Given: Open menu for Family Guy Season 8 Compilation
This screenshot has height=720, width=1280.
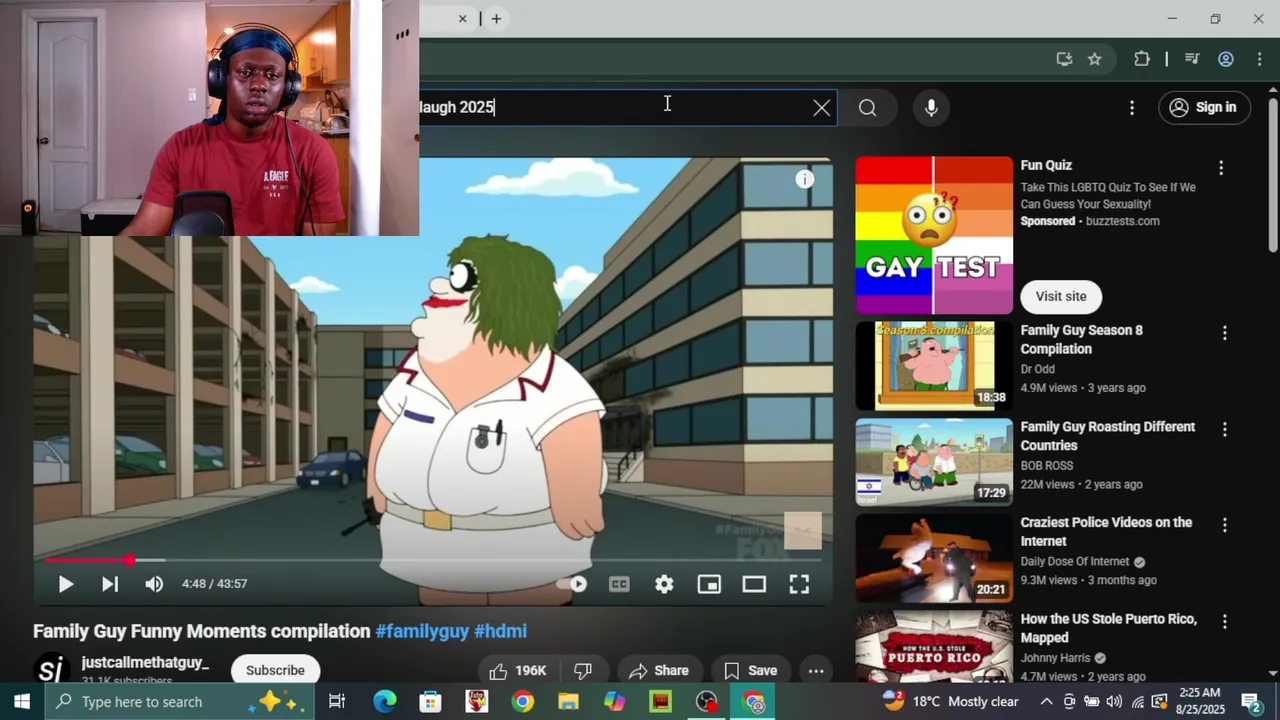Looking at the screenshot, I should 1224,333.
